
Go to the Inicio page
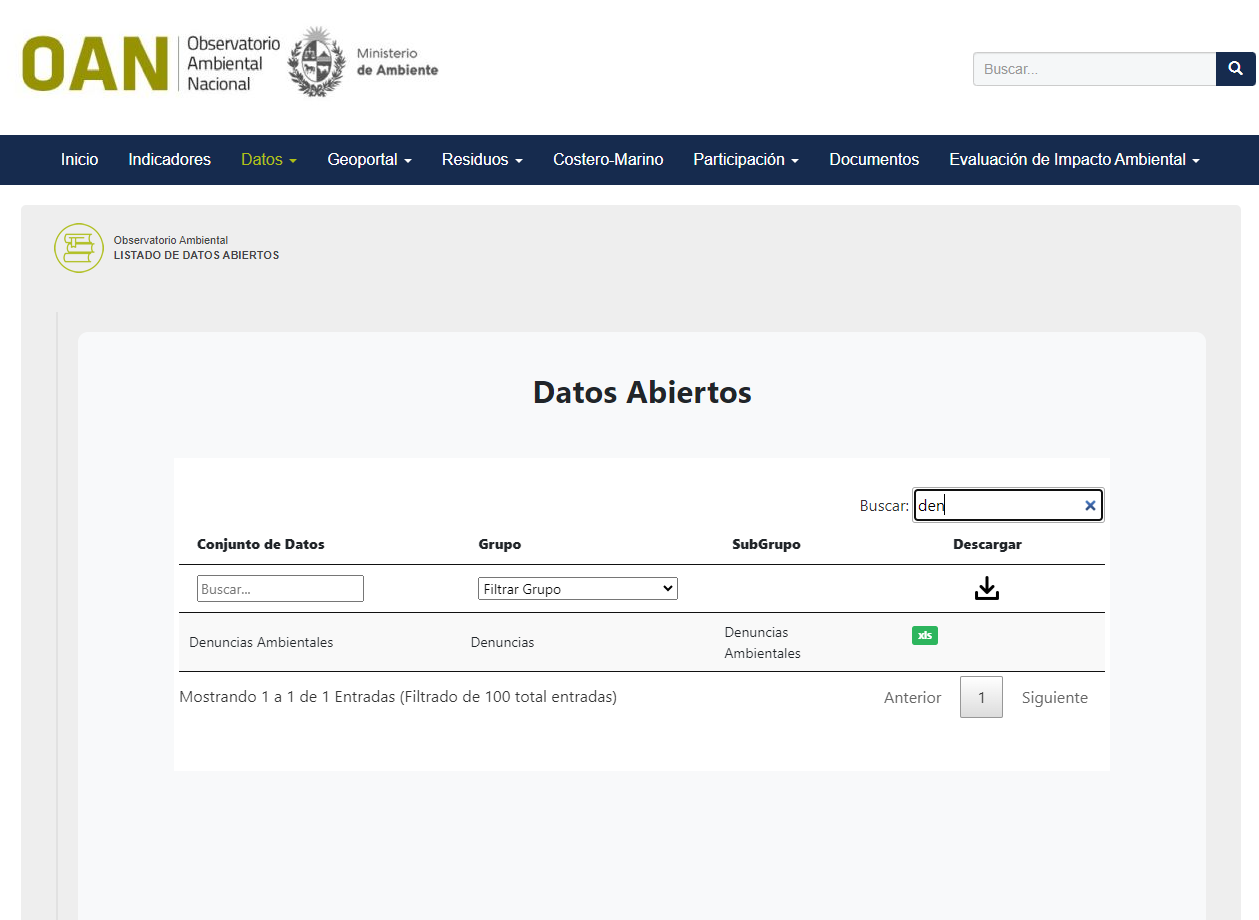click(x=79, y=160)
